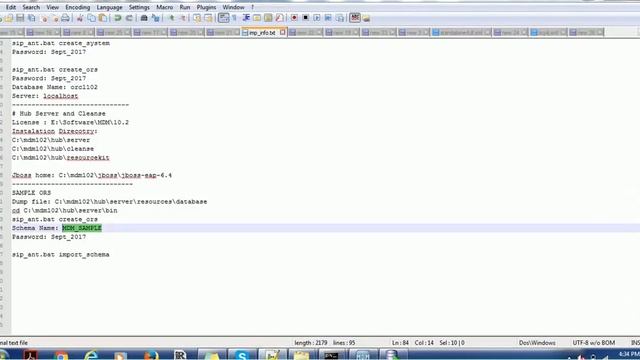Start macro recording with the red circle
Image resolution: width=640 pixels, height=360 pixels.
click(x=294, y=18)
